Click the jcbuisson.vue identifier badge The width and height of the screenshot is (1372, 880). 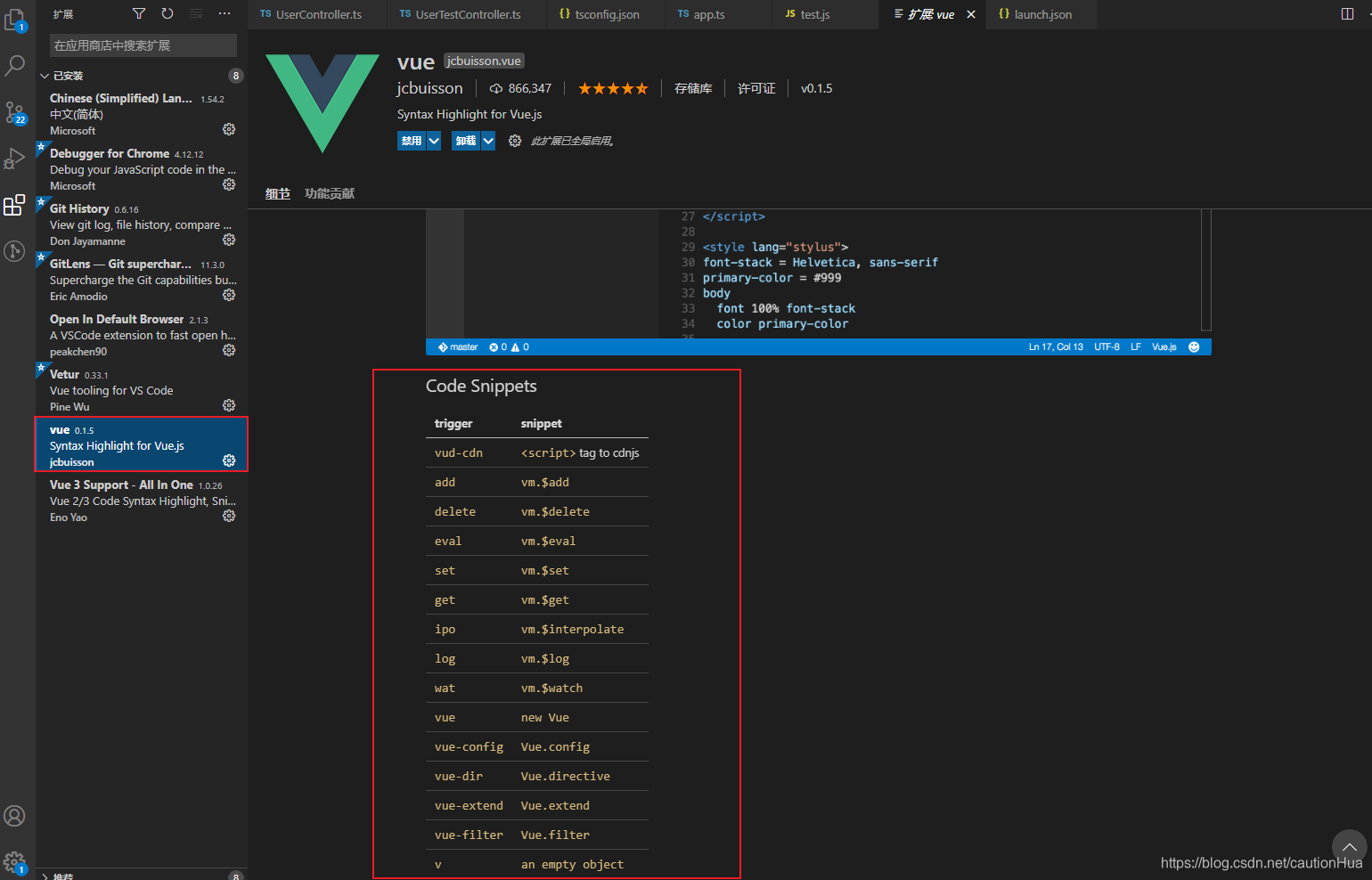click(484, 61)
